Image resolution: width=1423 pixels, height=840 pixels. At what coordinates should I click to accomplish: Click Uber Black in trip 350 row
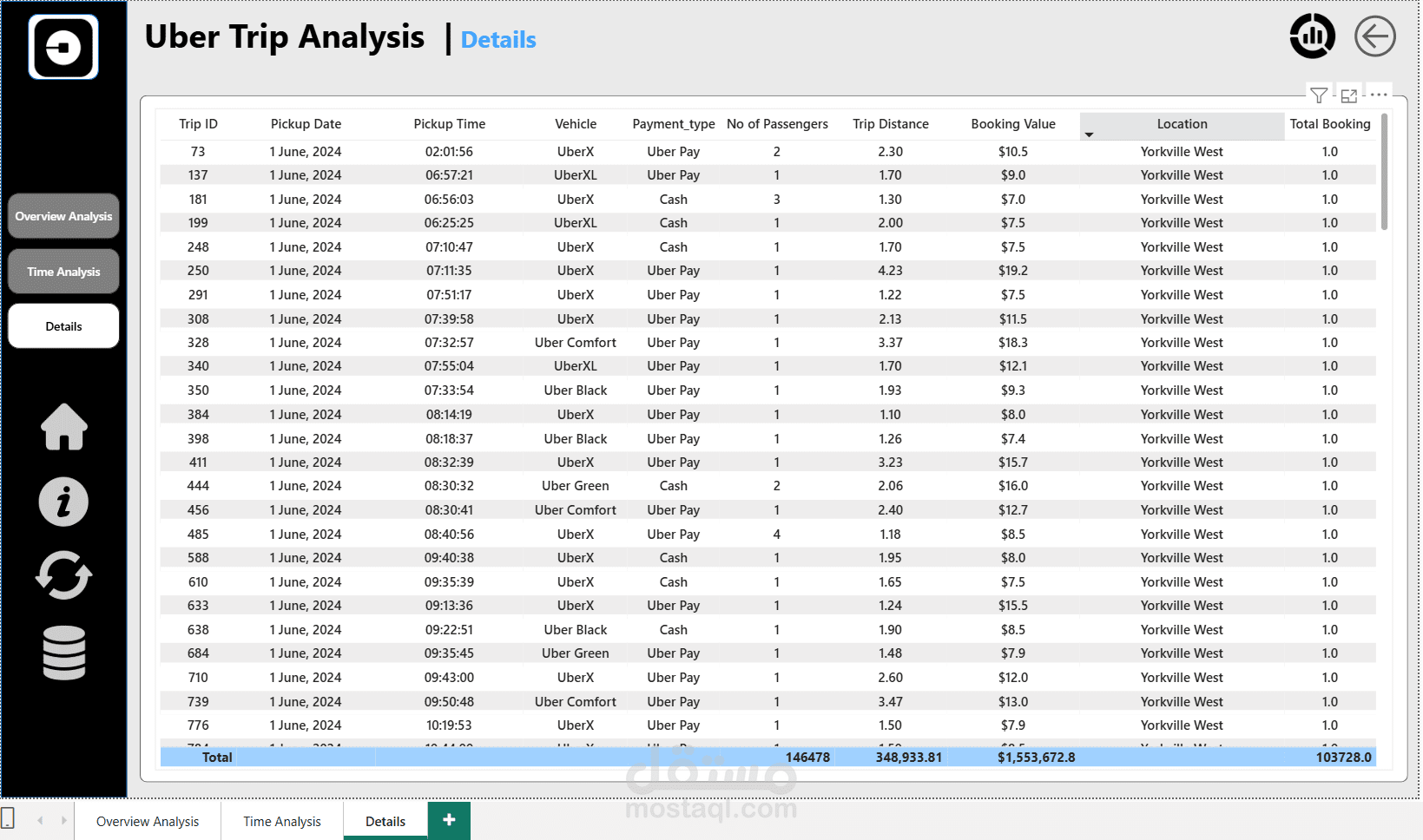576,390
